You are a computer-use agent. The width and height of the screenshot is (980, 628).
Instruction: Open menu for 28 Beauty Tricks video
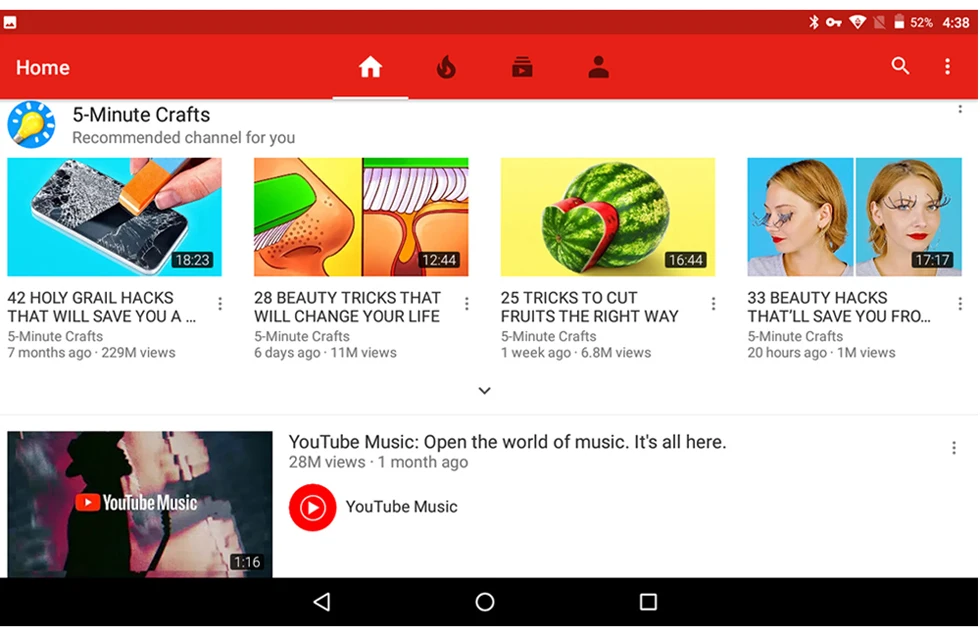467,304
